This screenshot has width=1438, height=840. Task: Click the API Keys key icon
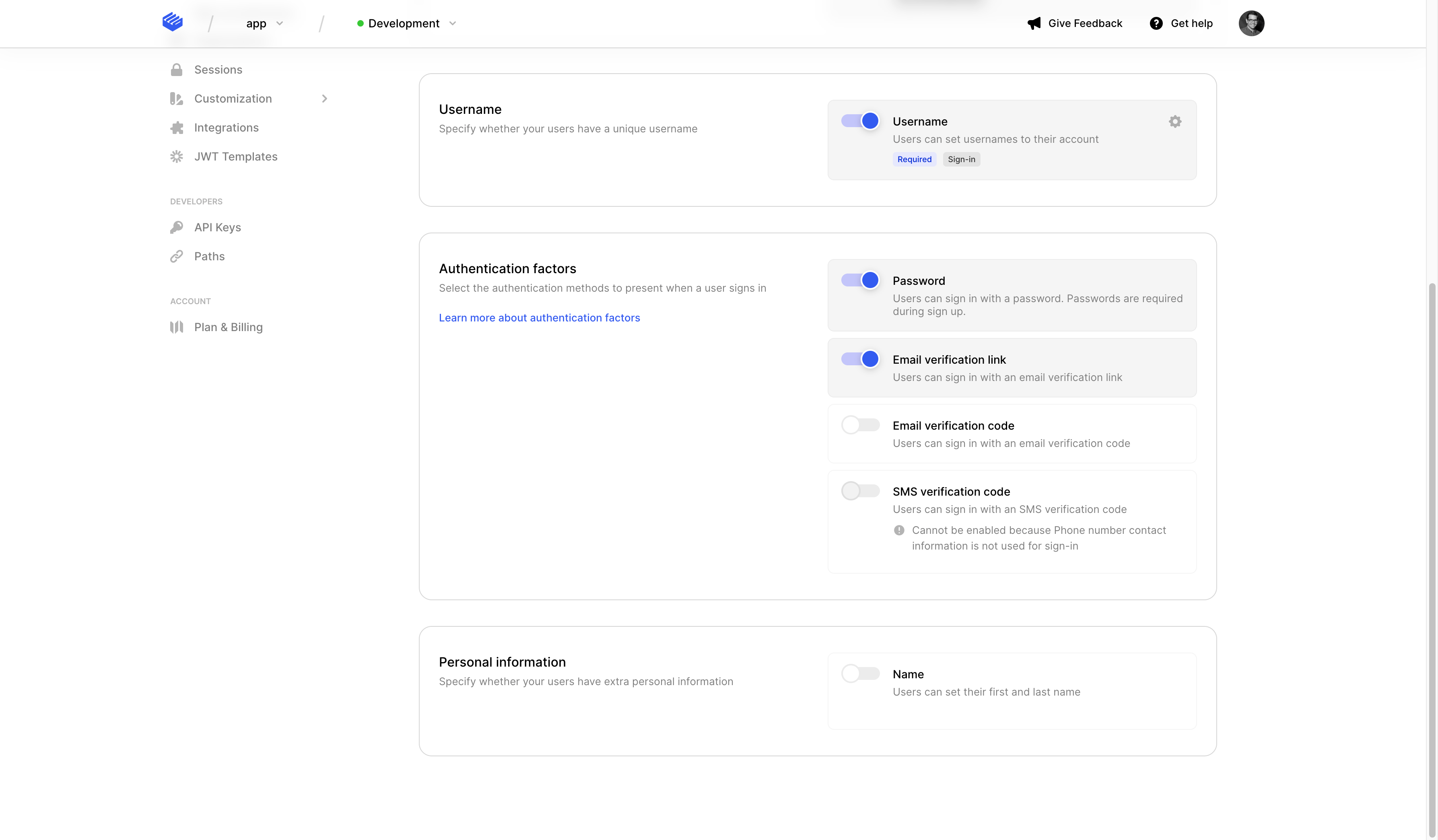click(x=176, y=227)
